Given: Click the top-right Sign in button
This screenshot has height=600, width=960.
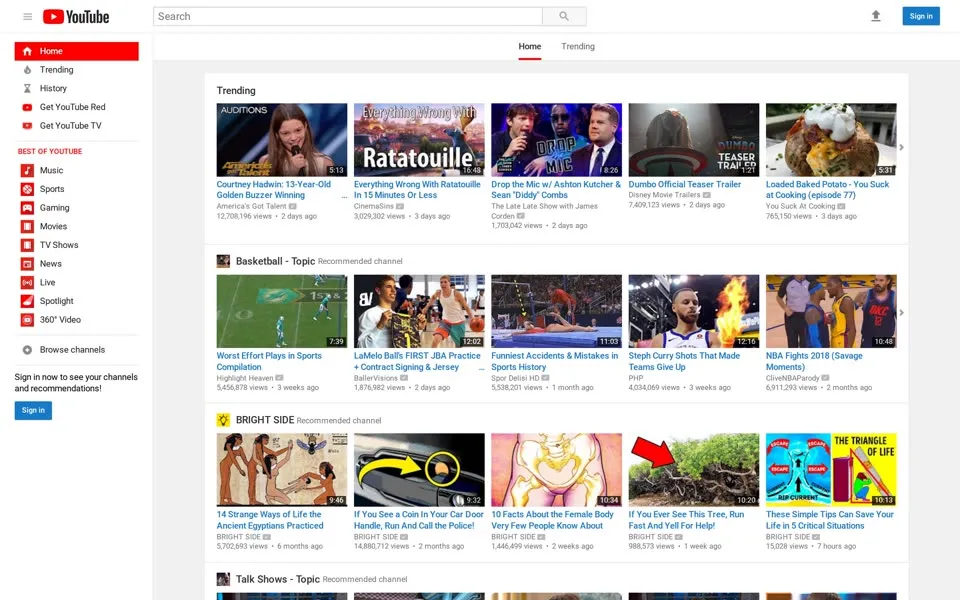Looking at the screenshot, I should 921,16.
